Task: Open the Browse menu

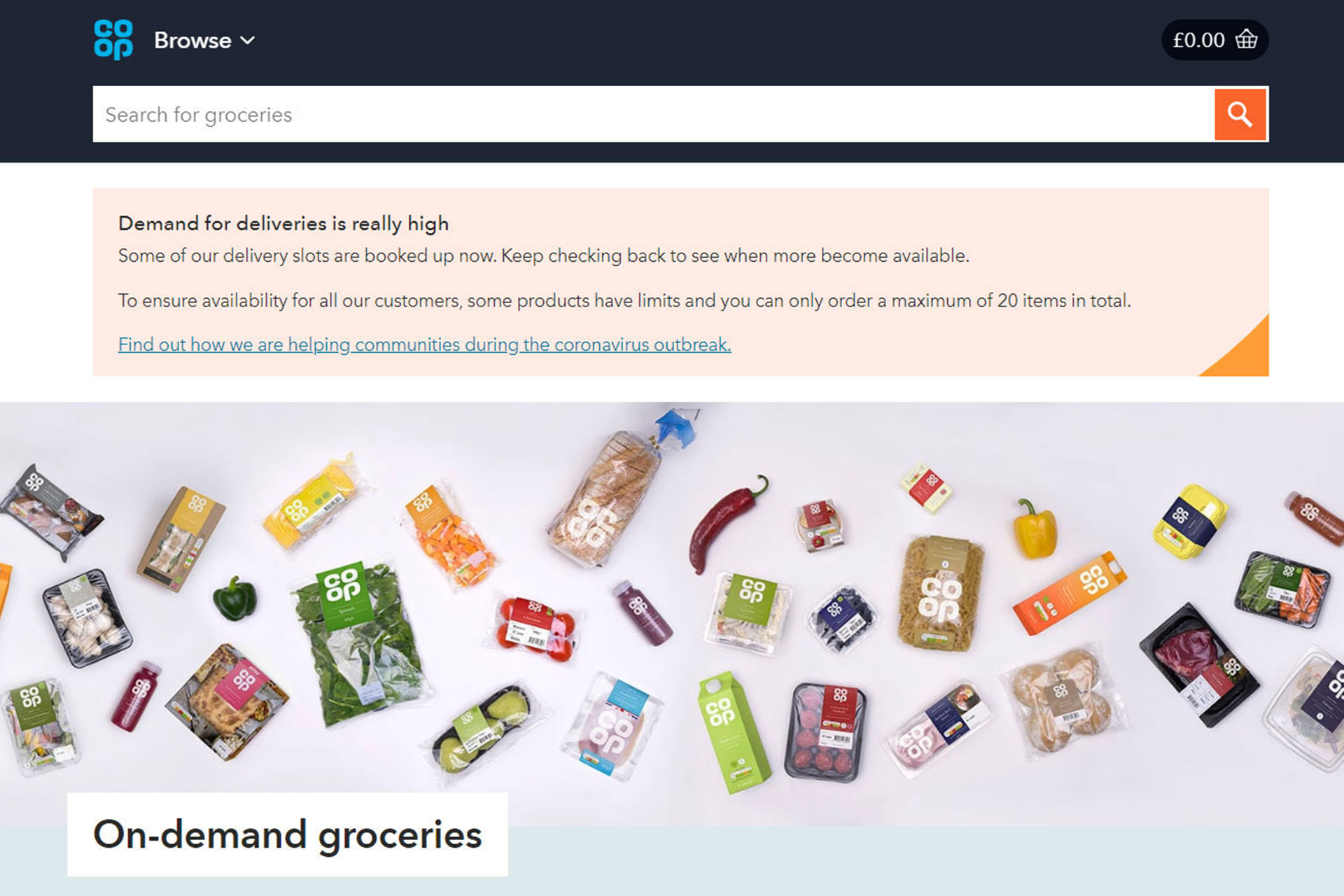Action: coord(204,41)
